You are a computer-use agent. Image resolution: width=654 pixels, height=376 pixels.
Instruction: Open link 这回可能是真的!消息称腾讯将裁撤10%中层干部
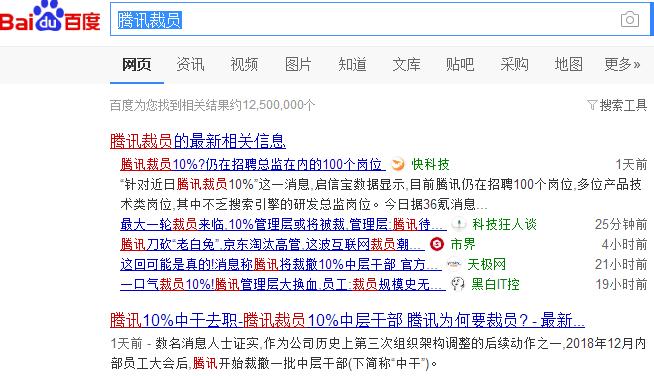280,264
